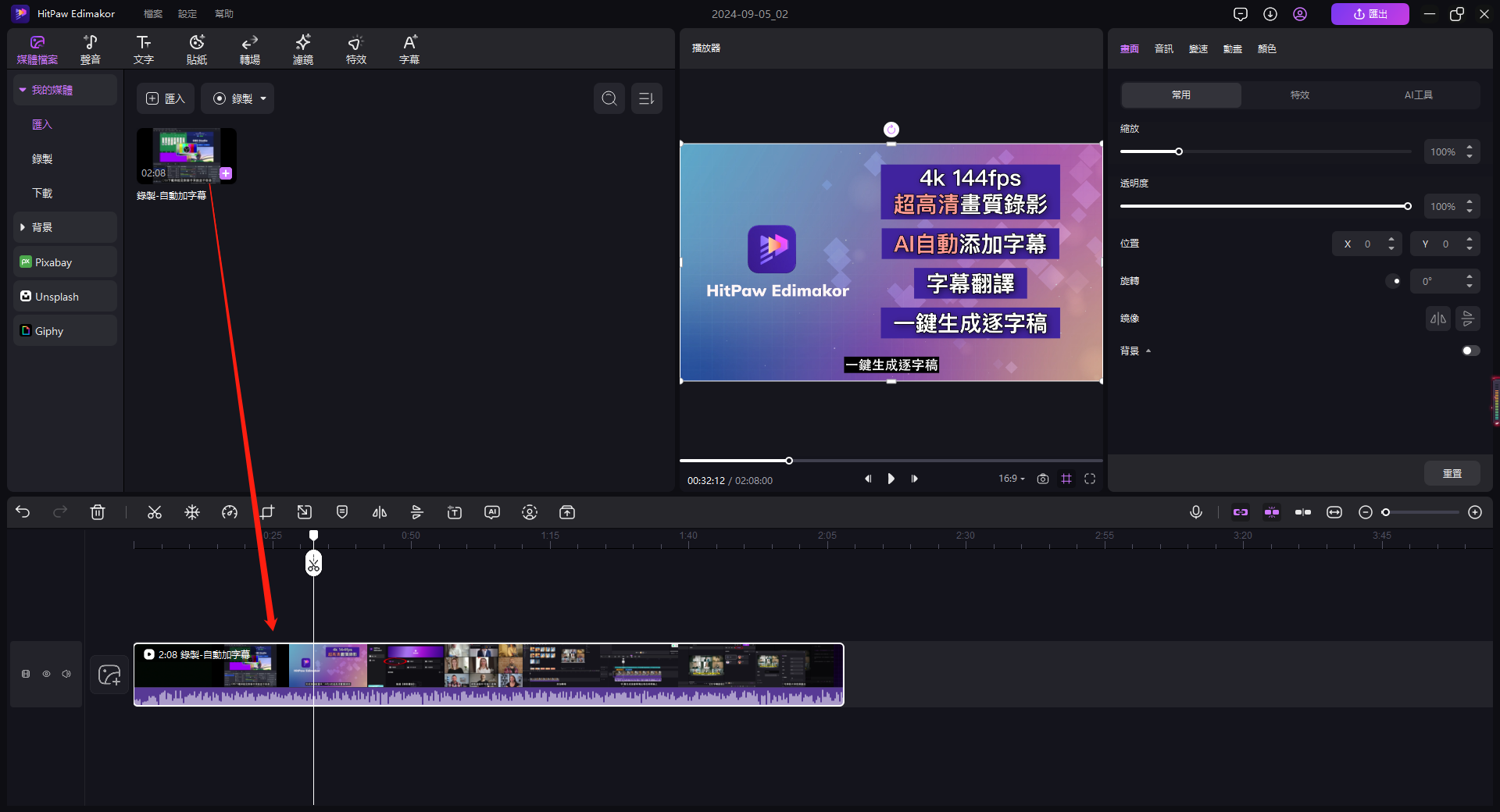Open the 錄製 (Record) dropdown
This screenshot has height=812, width=1500.
click(x=237, y=98)
